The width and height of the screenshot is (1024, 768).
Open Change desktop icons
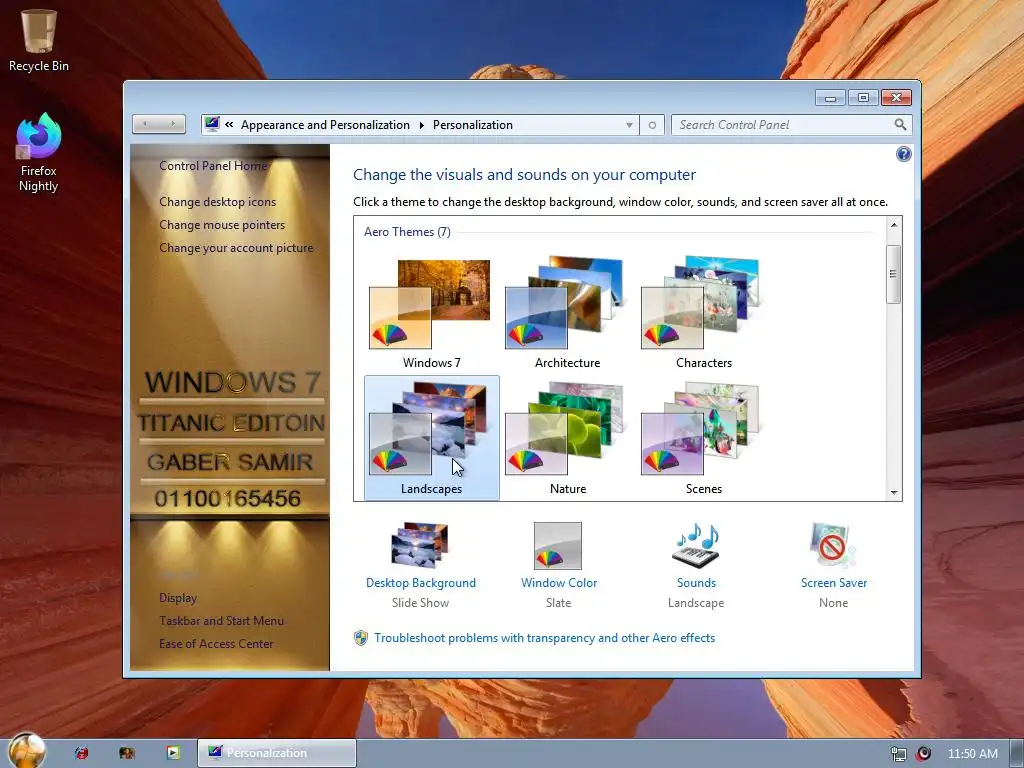(217, 202)
